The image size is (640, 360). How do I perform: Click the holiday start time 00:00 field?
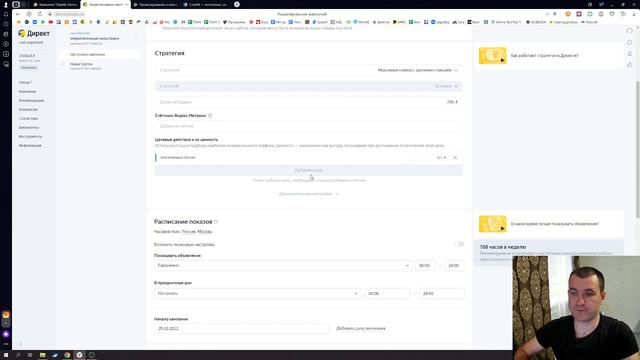[x=387, y=293]
